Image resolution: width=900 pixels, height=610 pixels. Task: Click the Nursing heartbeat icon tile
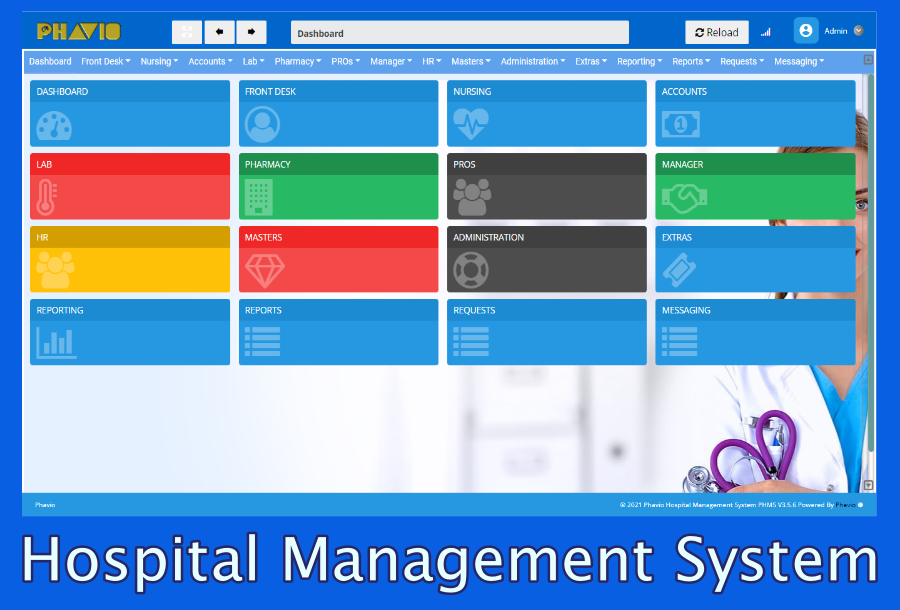click(471, 125)
